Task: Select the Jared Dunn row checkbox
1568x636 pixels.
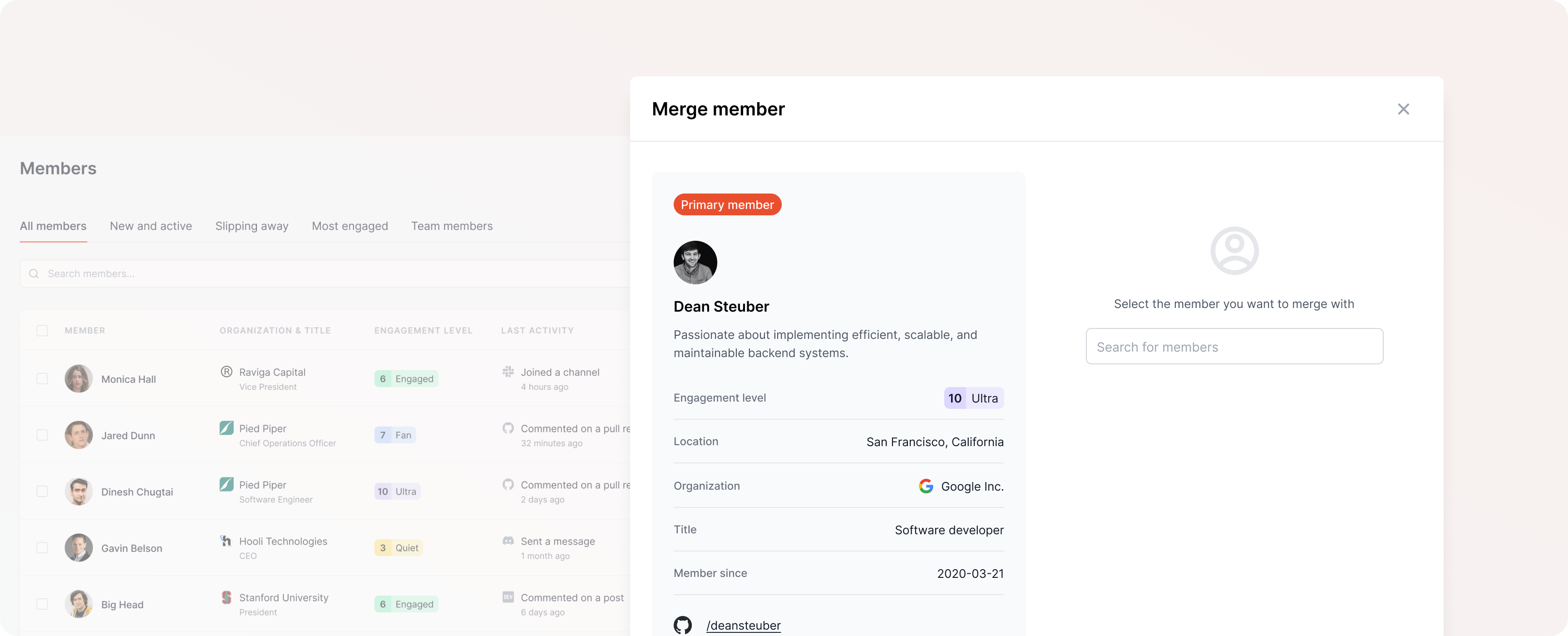Action: coord(42,435)
